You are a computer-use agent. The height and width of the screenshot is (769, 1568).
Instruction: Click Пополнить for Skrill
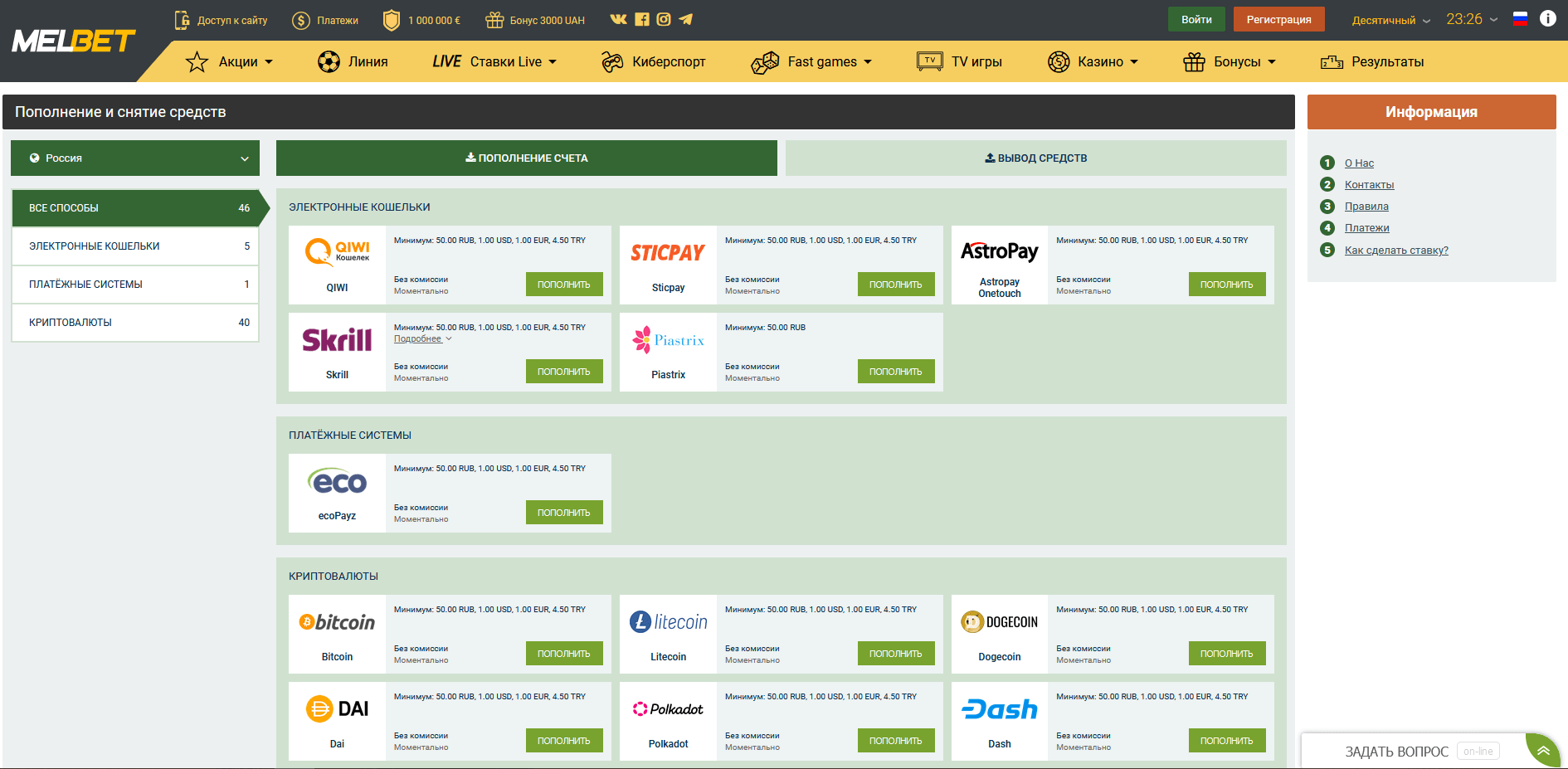pyautogui.click(x=564, y=372)
